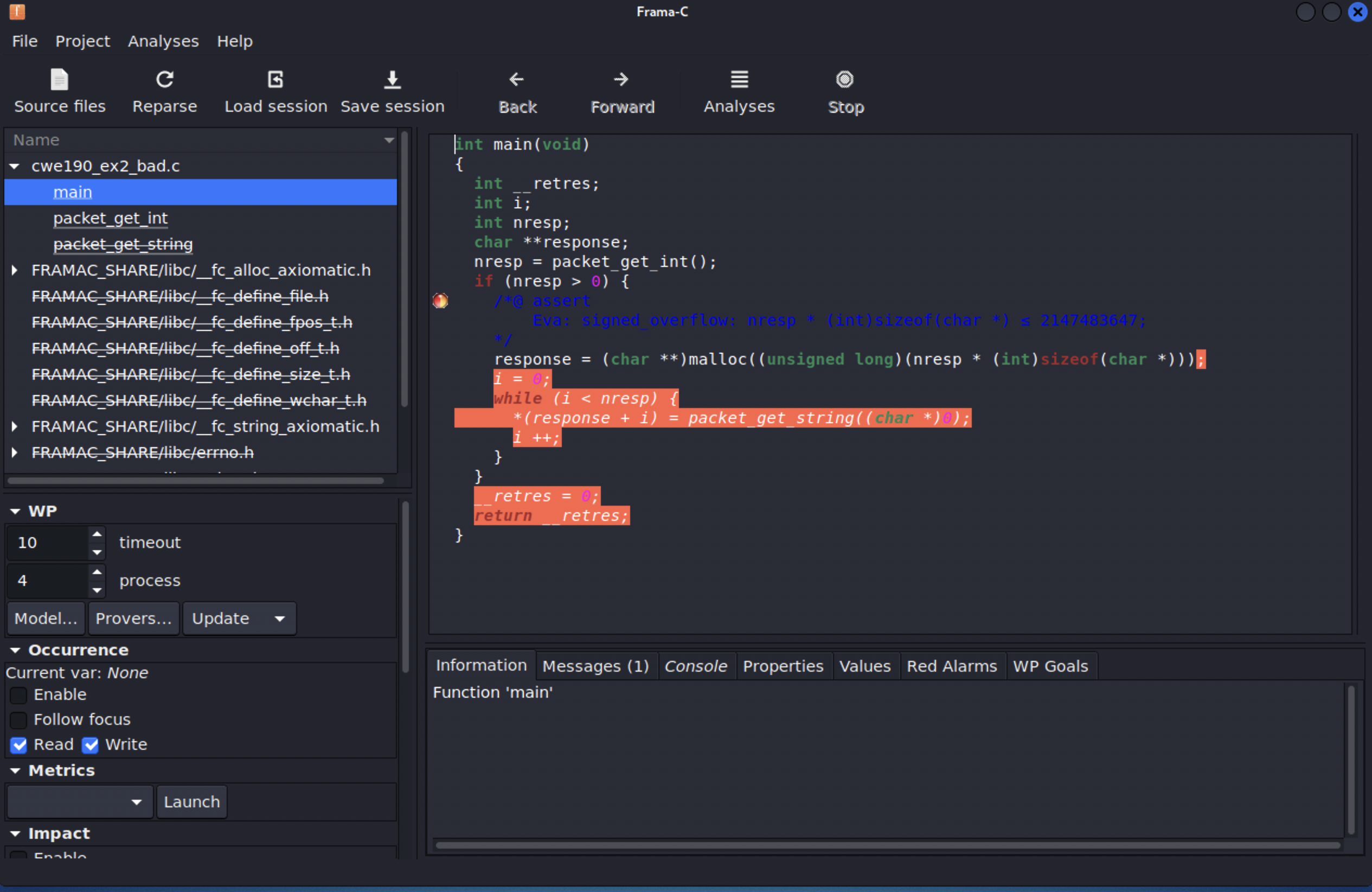Reparse the sources with the Reparse icon
Viewport: 1372px width, 892px height.
[164, 92]
